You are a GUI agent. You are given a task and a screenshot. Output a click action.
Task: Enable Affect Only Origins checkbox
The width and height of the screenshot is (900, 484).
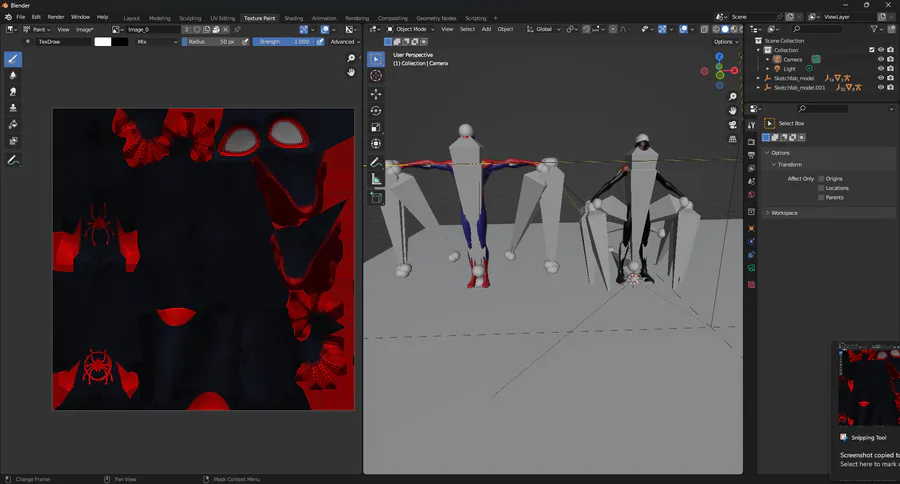coord(821,179)
